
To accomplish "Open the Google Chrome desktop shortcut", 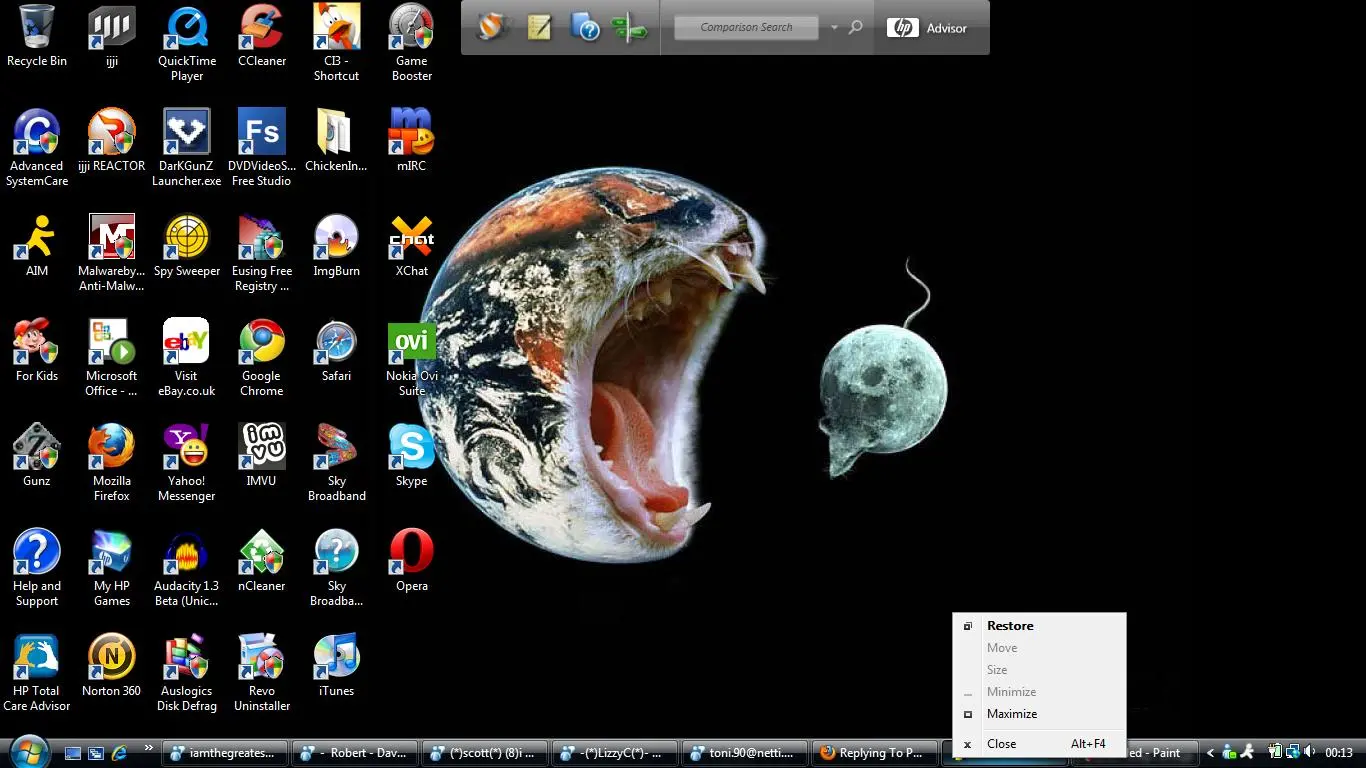I will (261, 345).
